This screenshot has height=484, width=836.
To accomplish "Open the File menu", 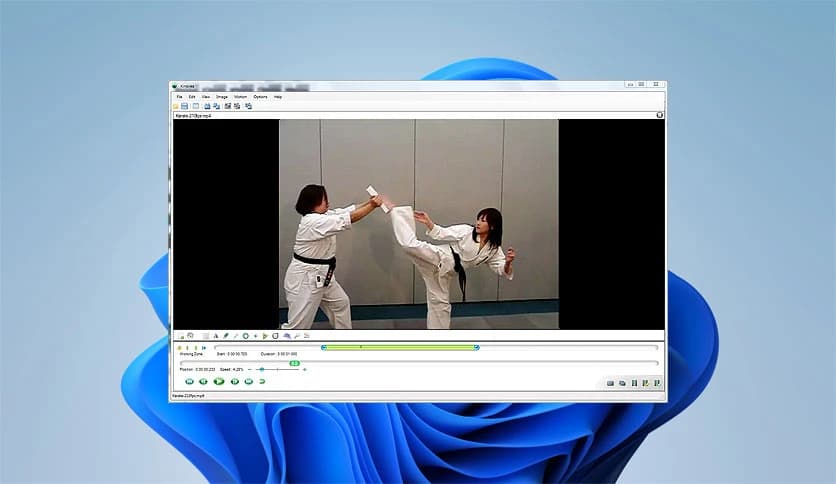I will tap(180, 97).
